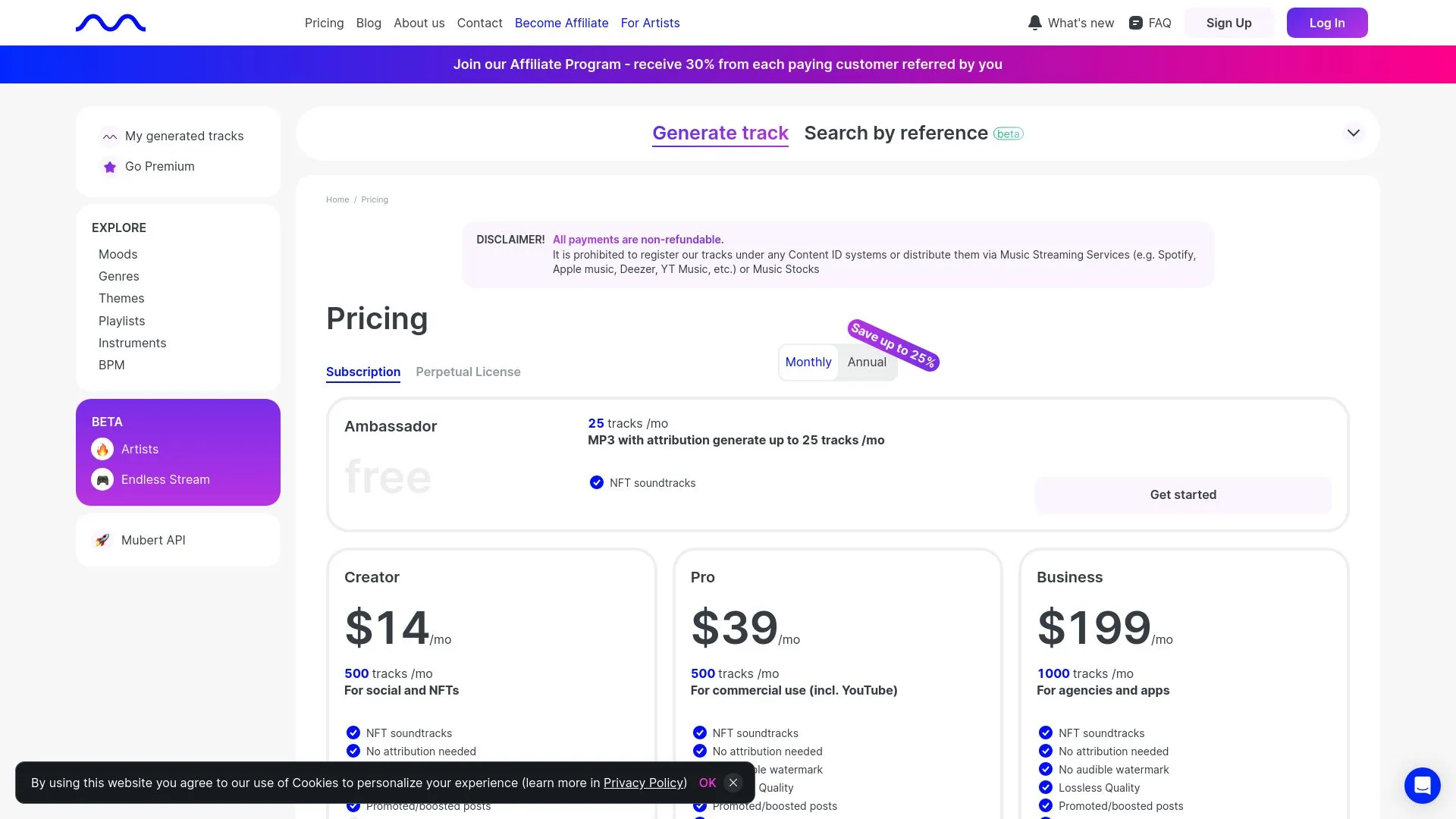
Task: Dismiss cookie notice with OK
Action: click(x=707, y=783)
